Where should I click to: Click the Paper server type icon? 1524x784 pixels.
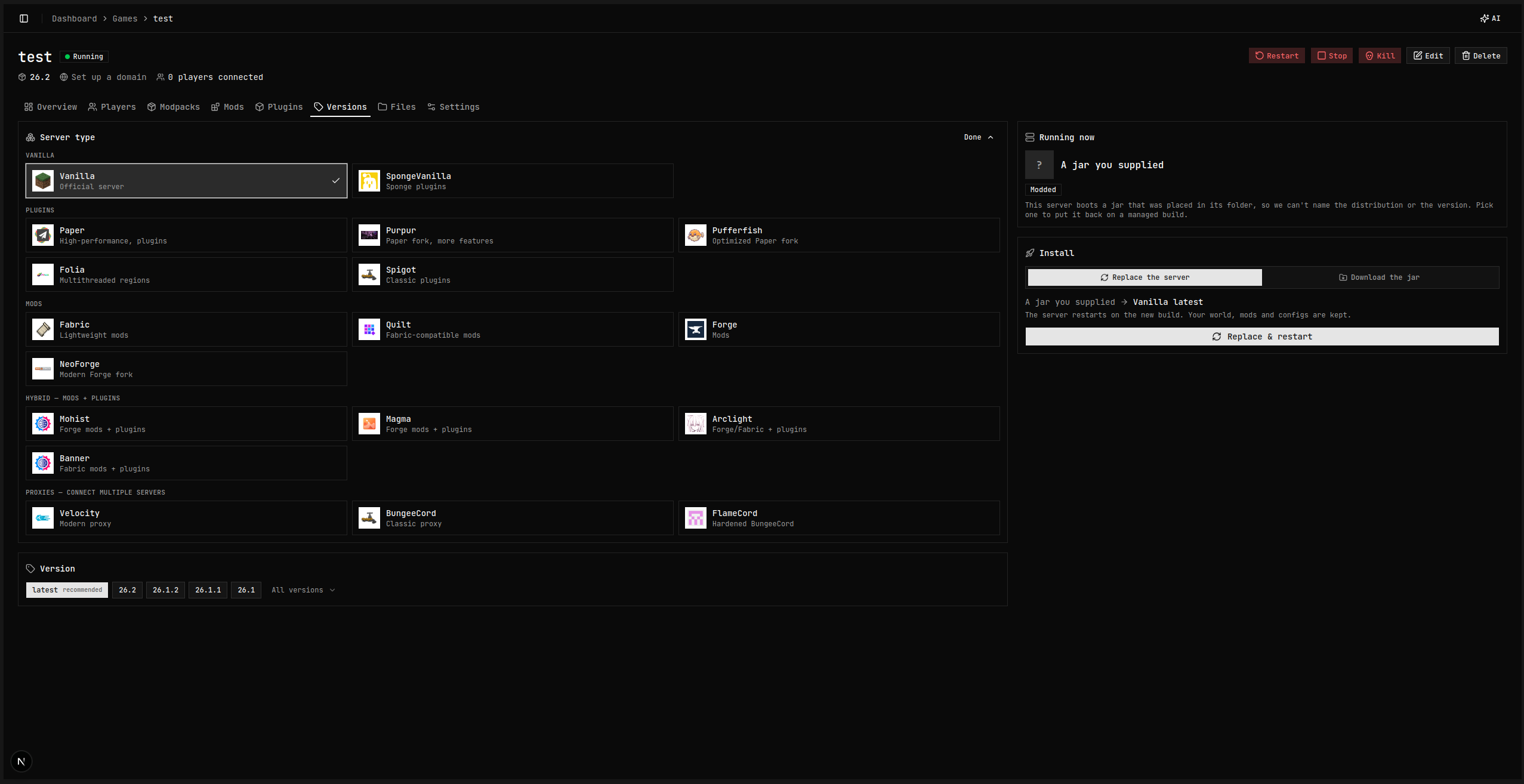(43, 235)
